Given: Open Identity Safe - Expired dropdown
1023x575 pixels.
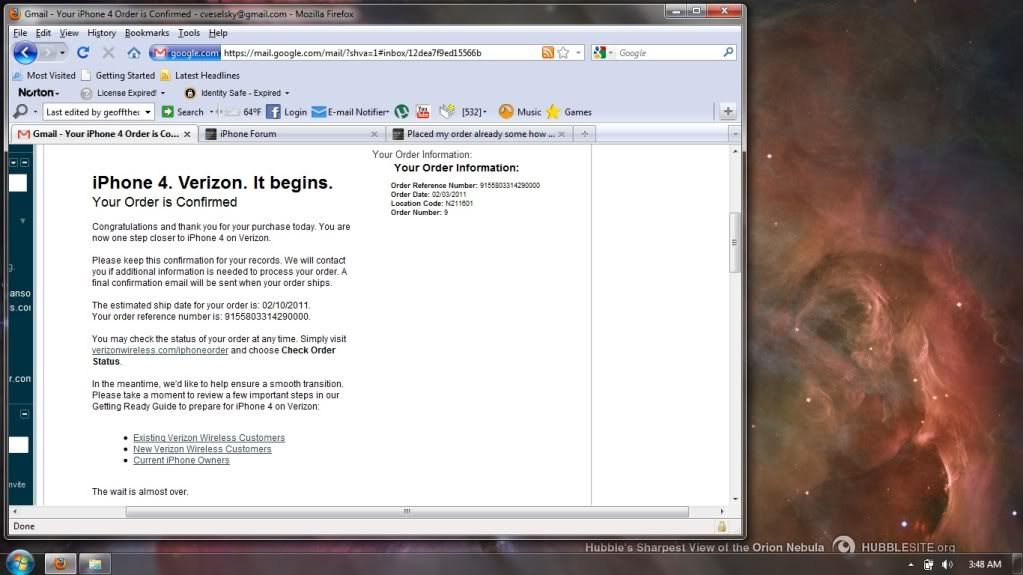Looking at the screenshot, I should 237,93.
